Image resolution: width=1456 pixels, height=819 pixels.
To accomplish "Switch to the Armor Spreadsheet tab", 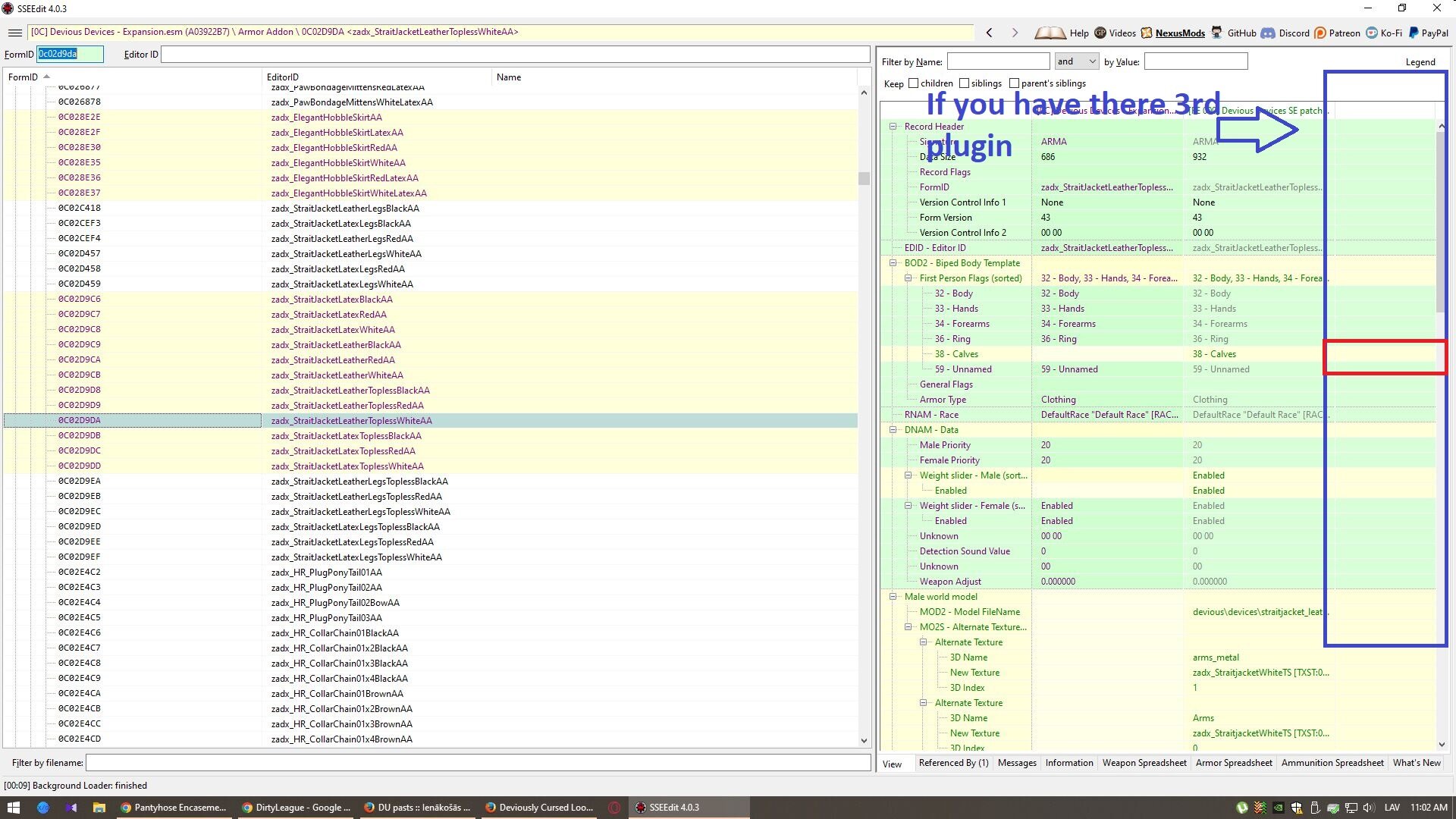I will click(1233, 763).
